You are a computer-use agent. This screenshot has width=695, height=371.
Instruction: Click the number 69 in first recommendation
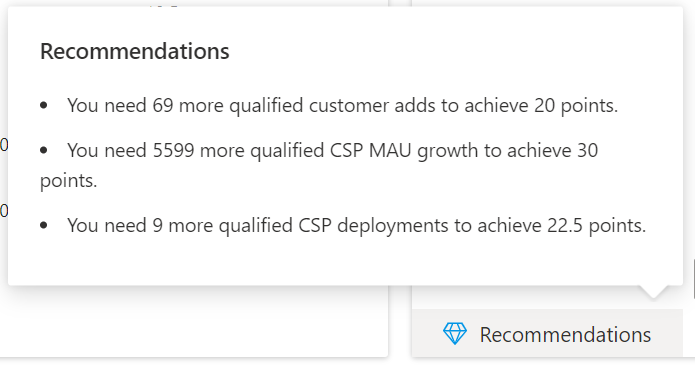coord(163,105)
